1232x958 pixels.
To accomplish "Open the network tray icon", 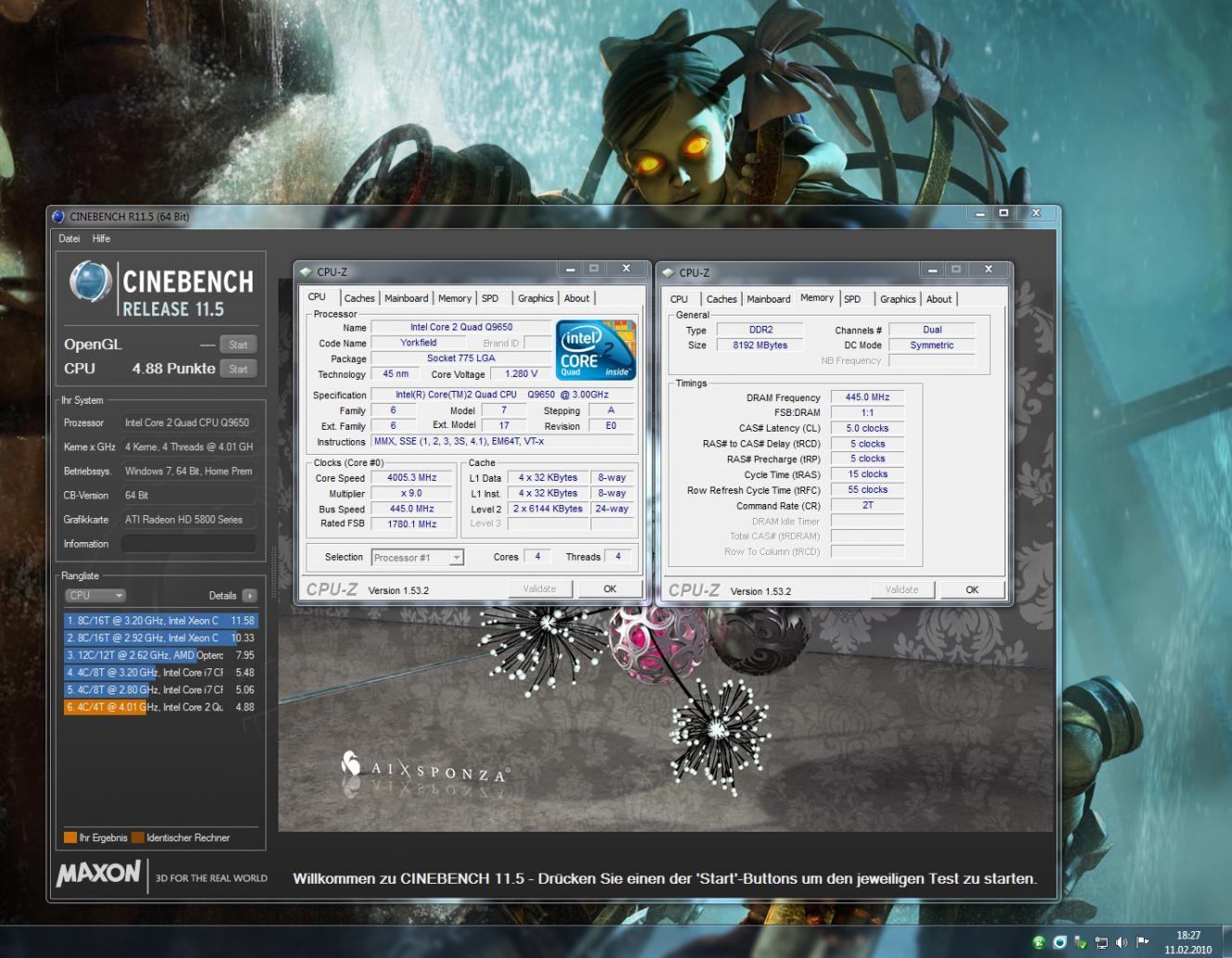I will coord(1101,942).
